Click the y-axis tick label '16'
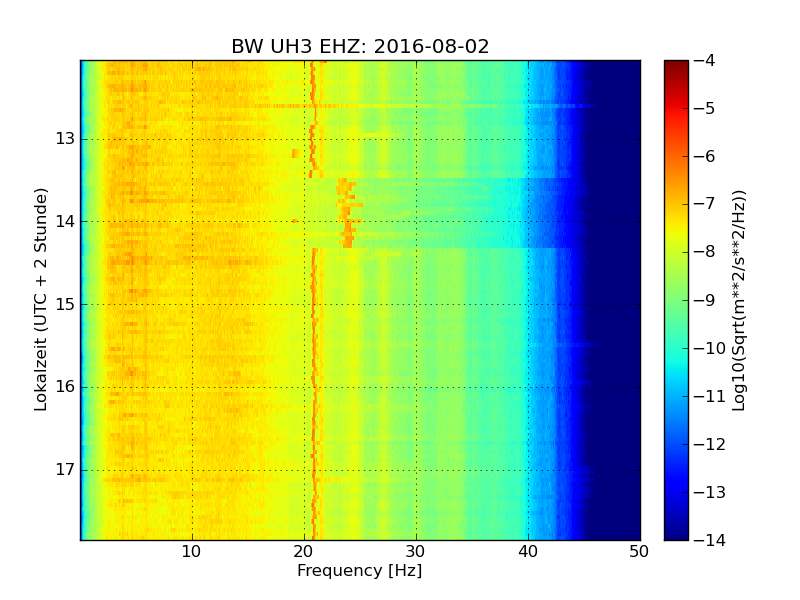 click(x=65, y=387)
